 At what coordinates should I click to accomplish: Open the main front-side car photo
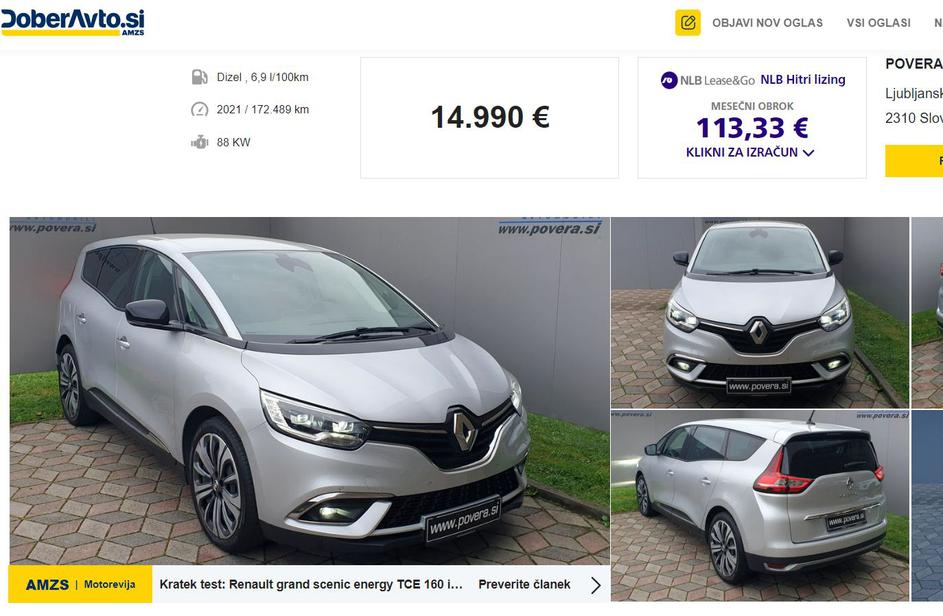point(309,391)
